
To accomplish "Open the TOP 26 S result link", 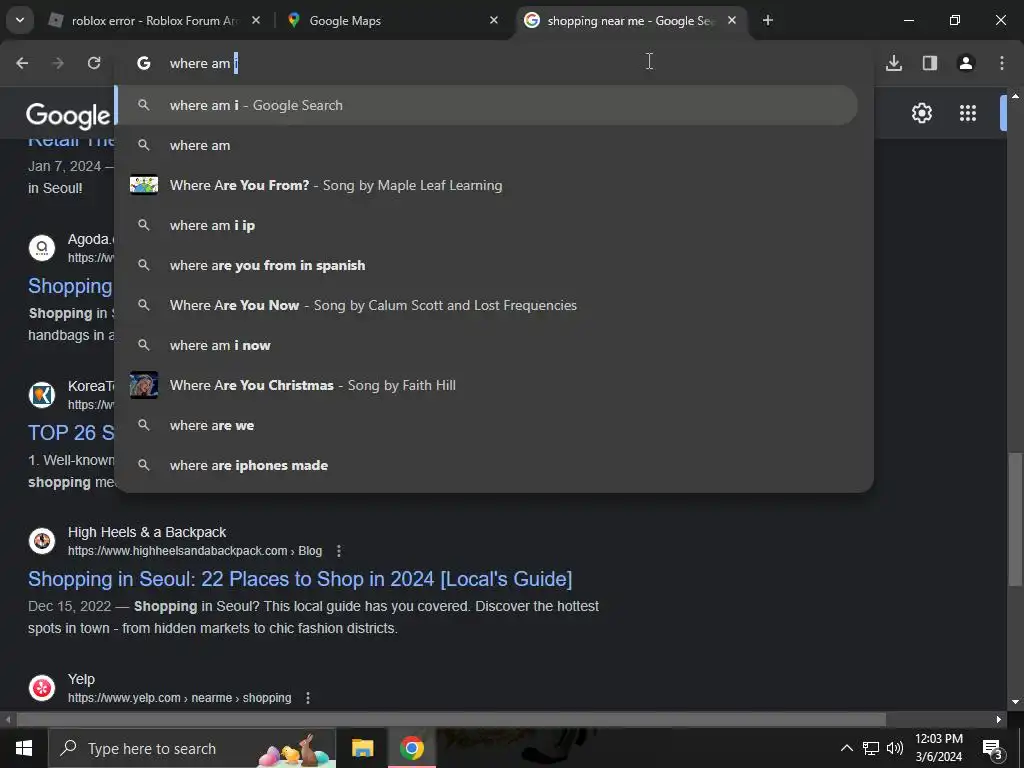I will 71,432.
